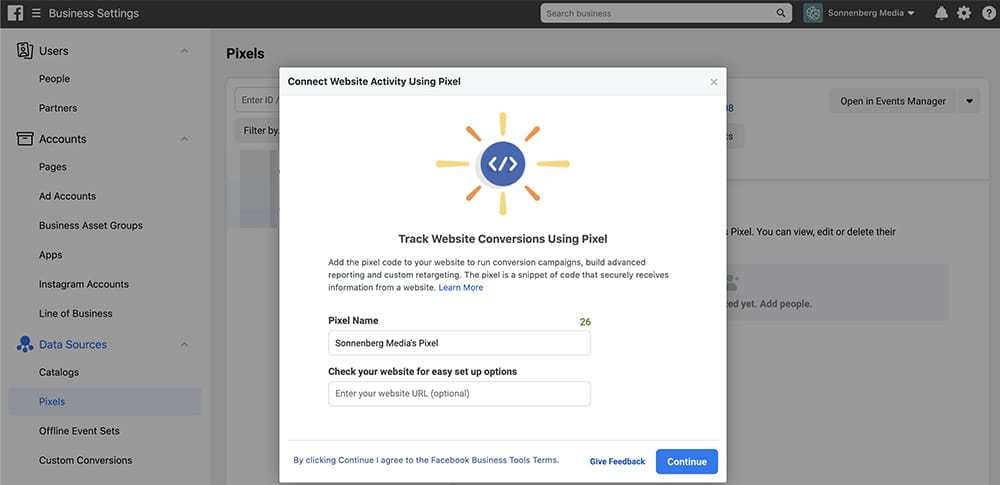Open the settings gear icon
This screenshot has height=485, width=1000.
(964, 14)
